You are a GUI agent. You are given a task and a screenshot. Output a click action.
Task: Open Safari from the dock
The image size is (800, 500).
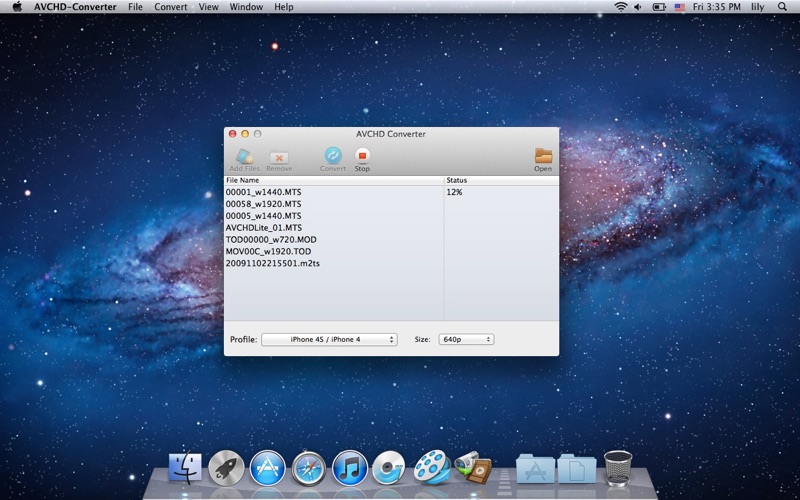click(309, 467)
